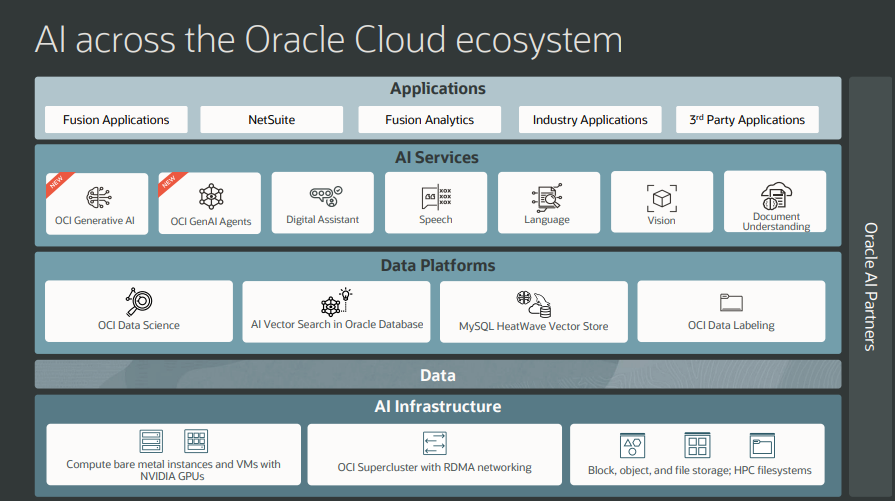
Task: Click the OCI Generative AI brain-circuit icon
Action: (99, 197)
